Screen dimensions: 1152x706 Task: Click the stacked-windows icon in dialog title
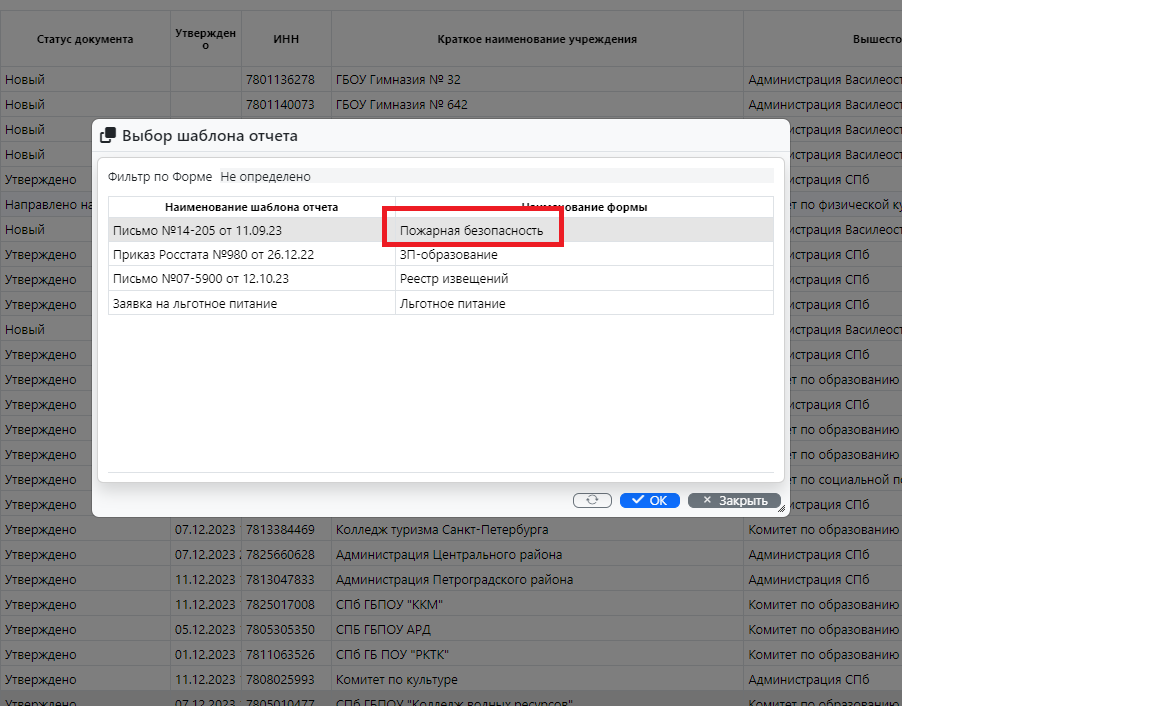pos(108,136)
